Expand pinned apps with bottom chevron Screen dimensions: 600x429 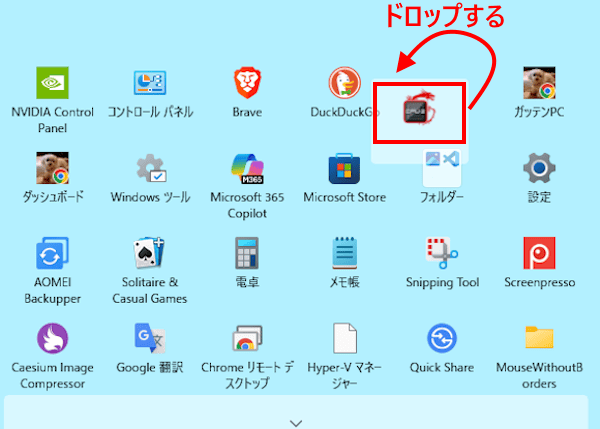[x=296, y=423]
